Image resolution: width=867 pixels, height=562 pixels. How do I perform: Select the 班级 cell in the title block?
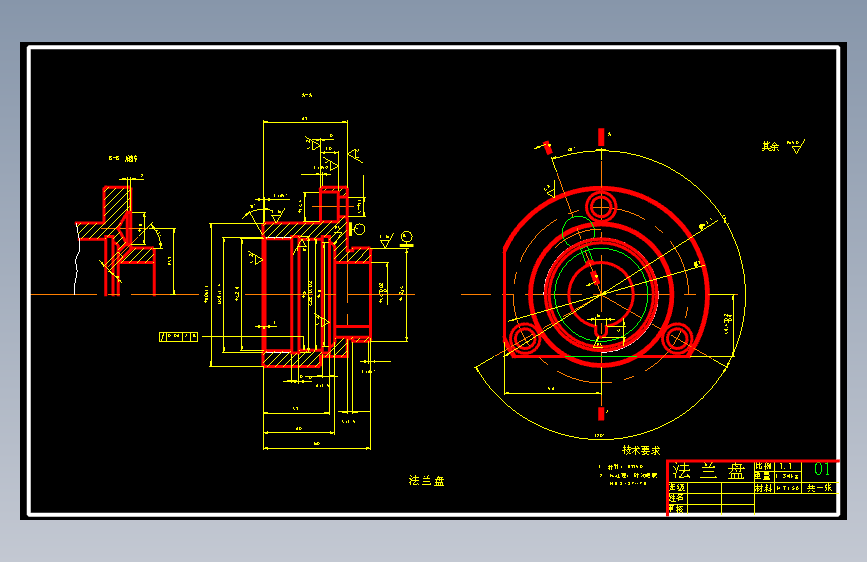[677, 487]
